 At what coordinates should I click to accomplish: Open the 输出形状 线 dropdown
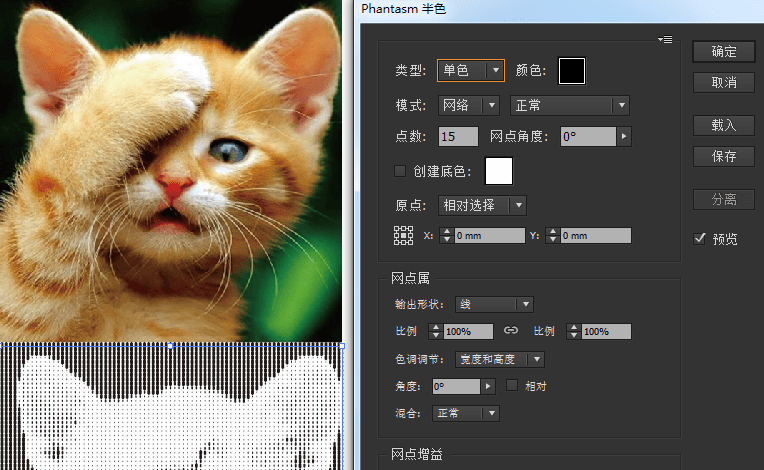494,304
